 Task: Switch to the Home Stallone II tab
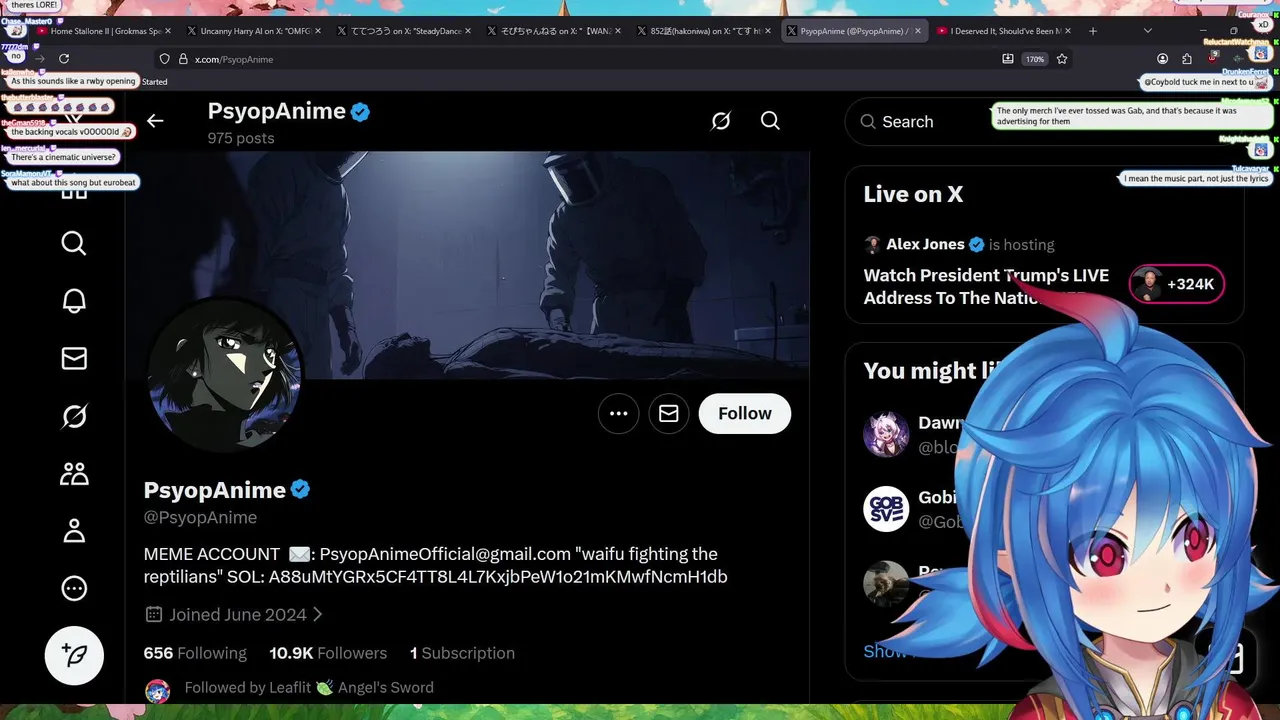tap(102, 31)
